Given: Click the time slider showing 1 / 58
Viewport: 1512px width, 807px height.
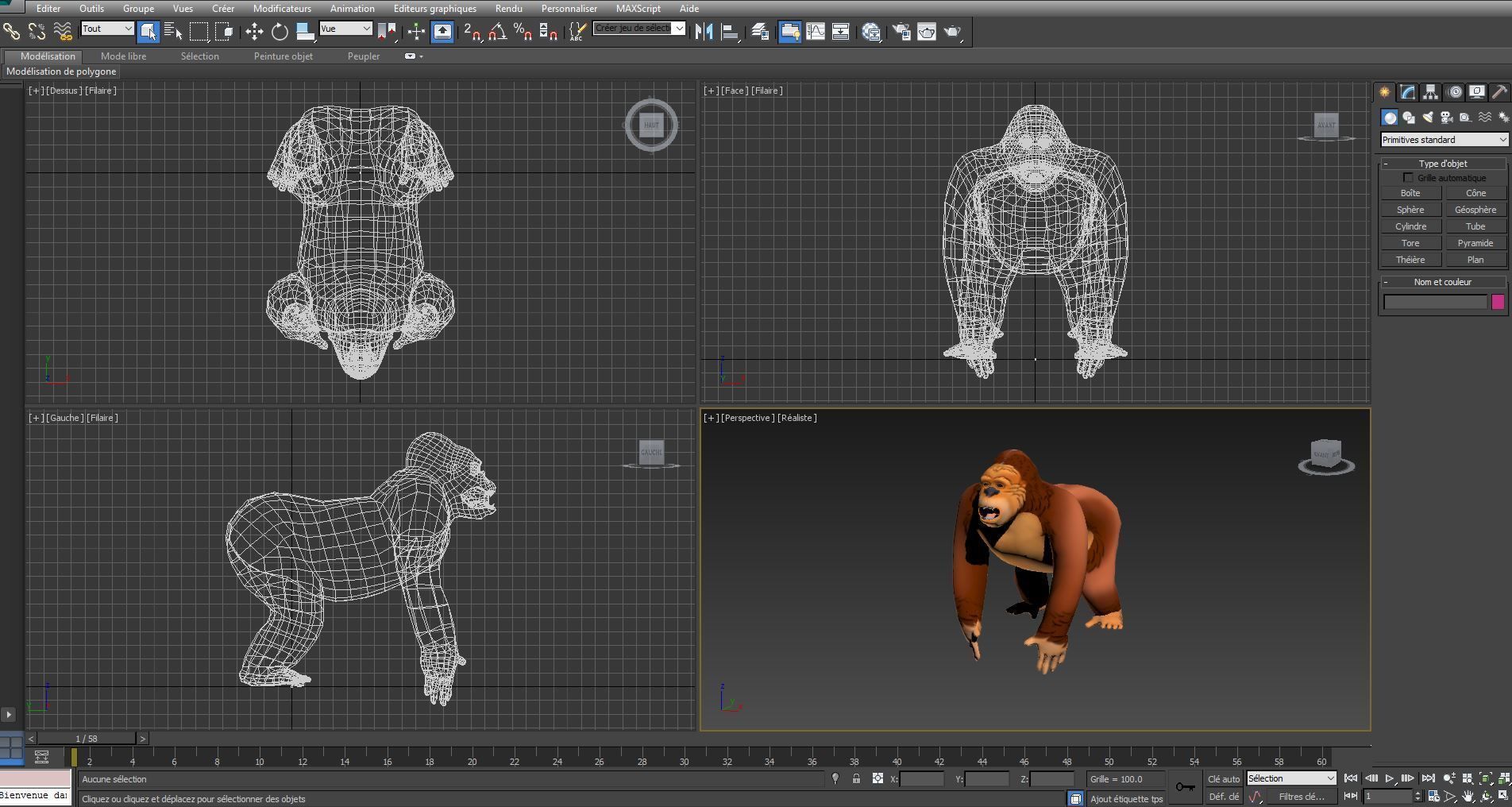Looking at the screenshot, I should pyautogui.click(x=86, y=739).
